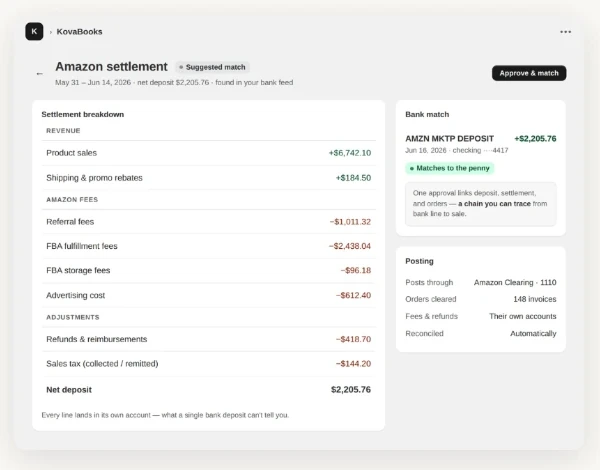The image size is (600, 470).
Task: Click the REVENUE section header
Action: (63, 131)
